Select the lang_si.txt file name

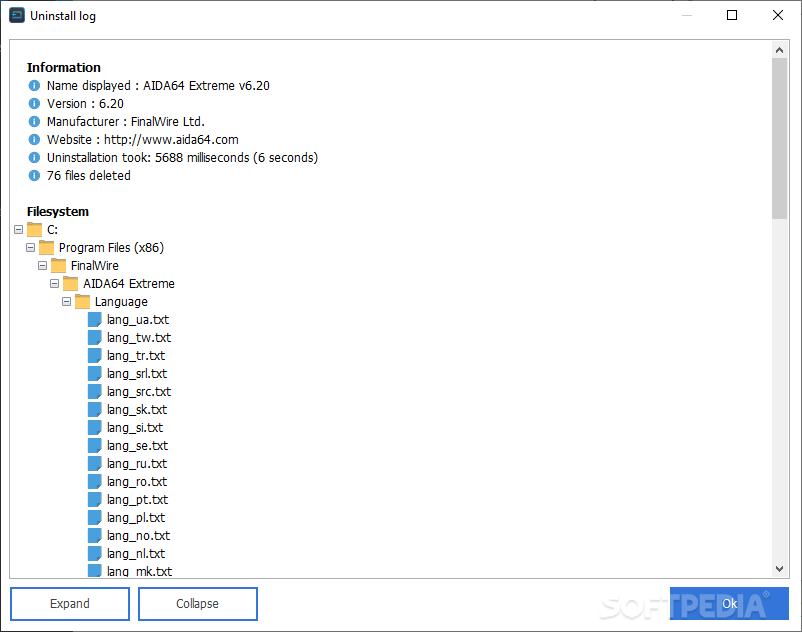(135, 427)
